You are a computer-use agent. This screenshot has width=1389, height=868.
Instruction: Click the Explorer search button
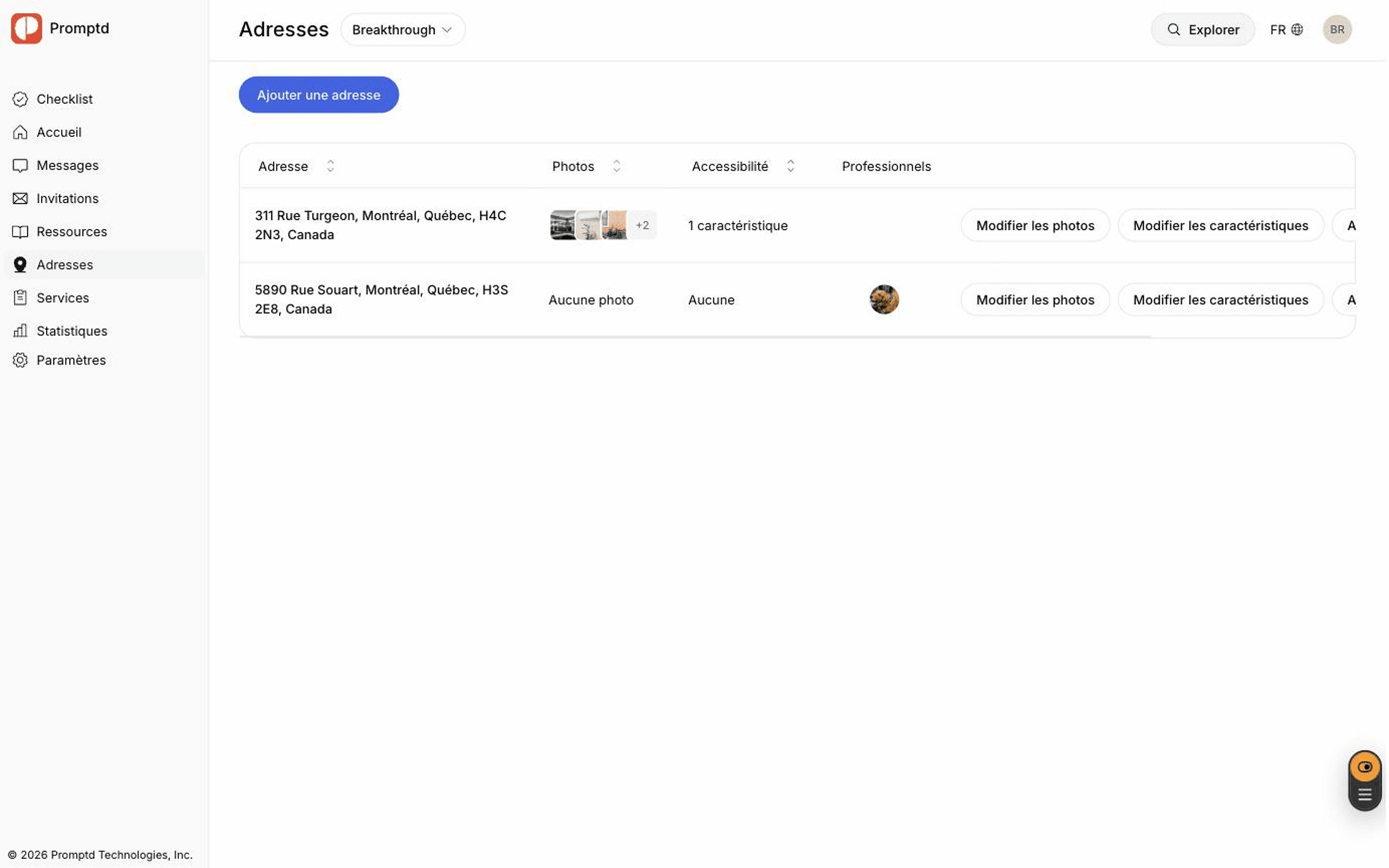pos(1203,30)
